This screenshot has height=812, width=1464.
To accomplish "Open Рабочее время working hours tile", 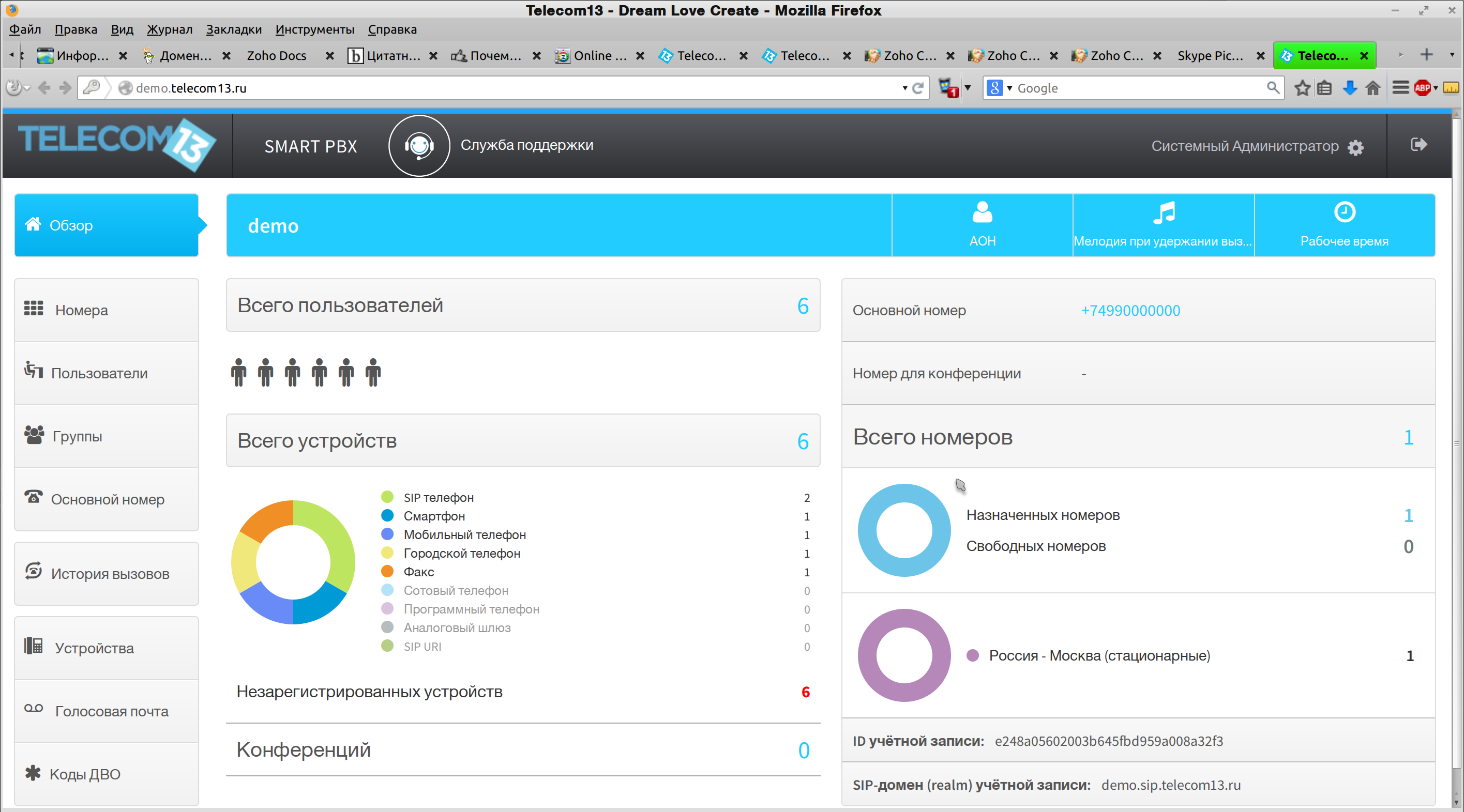I will click(x=1344, y=225).
